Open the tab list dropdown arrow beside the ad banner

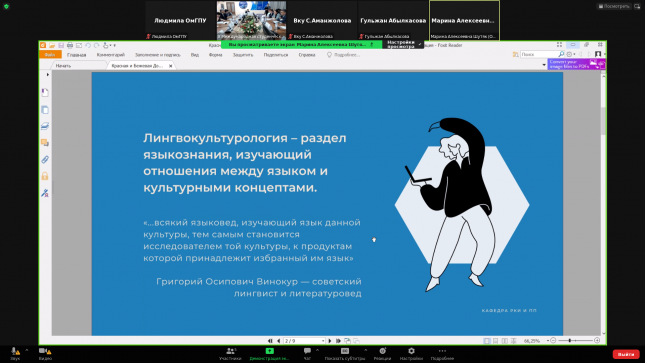coord(544,65)
